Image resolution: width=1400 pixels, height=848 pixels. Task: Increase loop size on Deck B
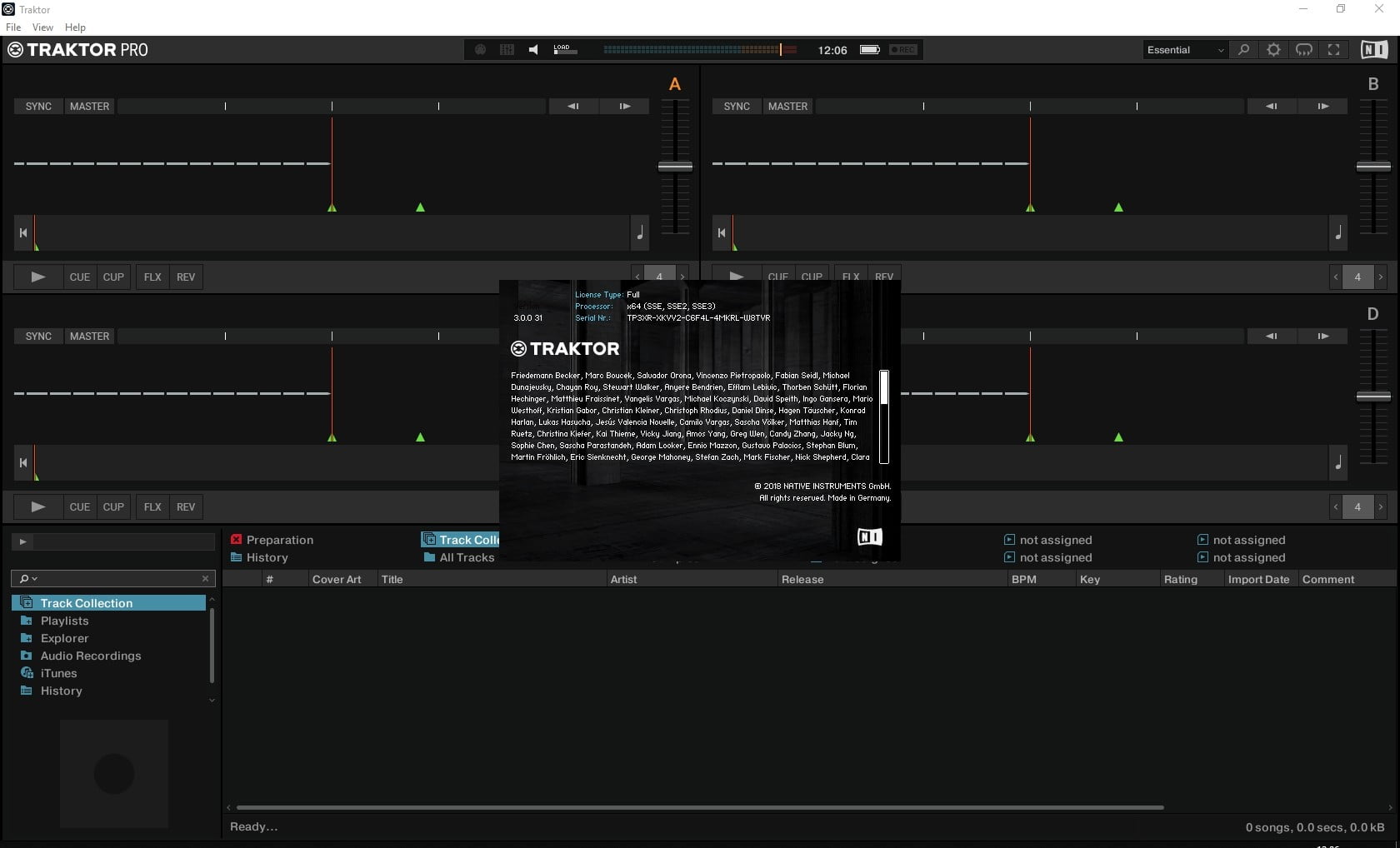click(1381, 277)
